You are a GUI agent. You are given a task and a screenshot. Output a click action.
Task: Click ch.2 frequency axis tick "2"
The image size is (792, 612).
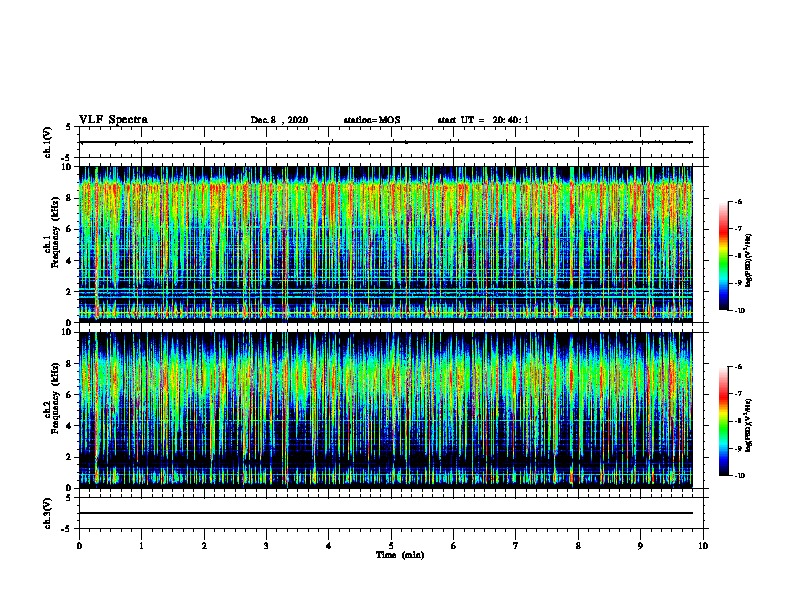coord(69,457)
